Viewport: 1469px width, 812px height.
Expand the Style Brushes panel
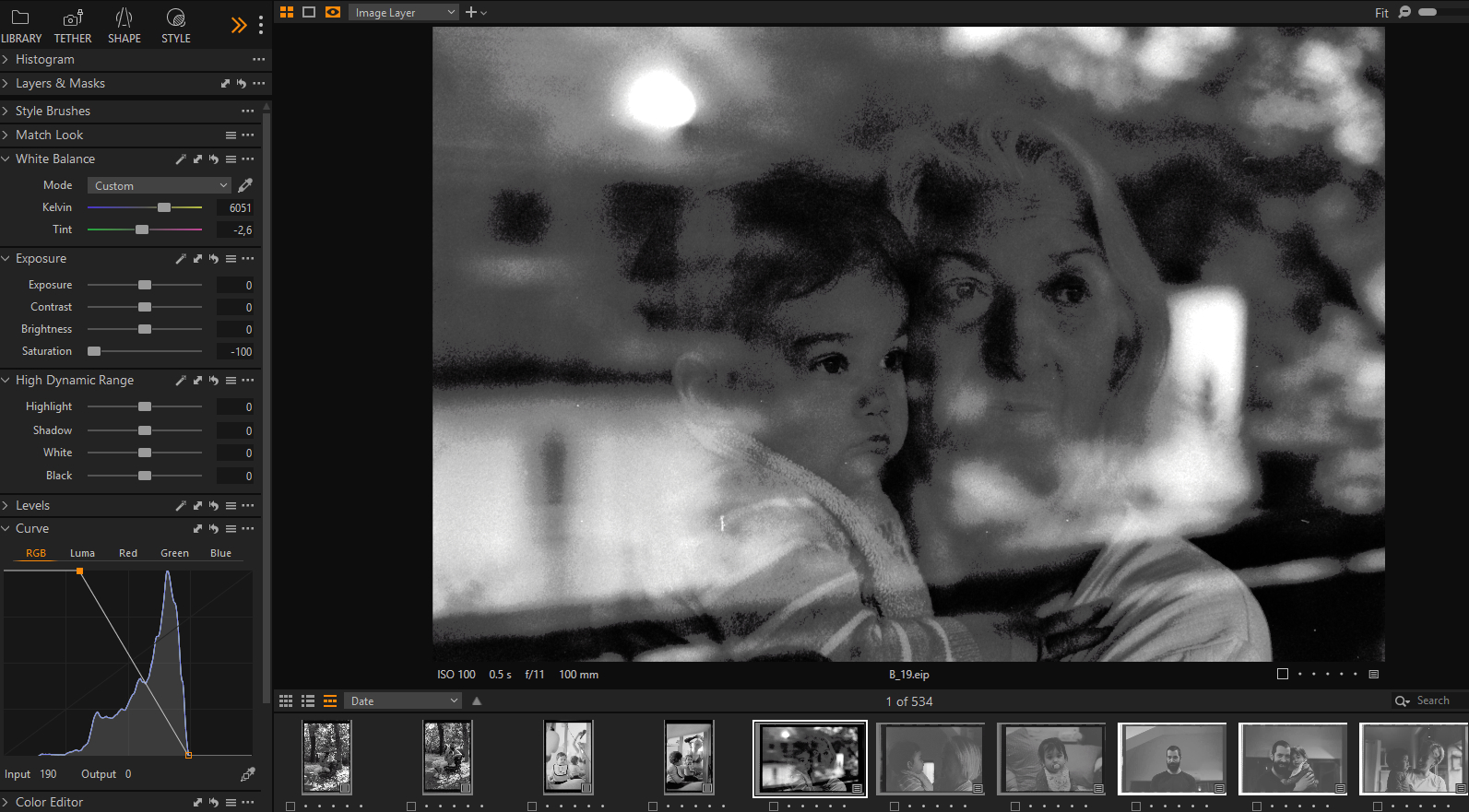[x=6, y=111]
